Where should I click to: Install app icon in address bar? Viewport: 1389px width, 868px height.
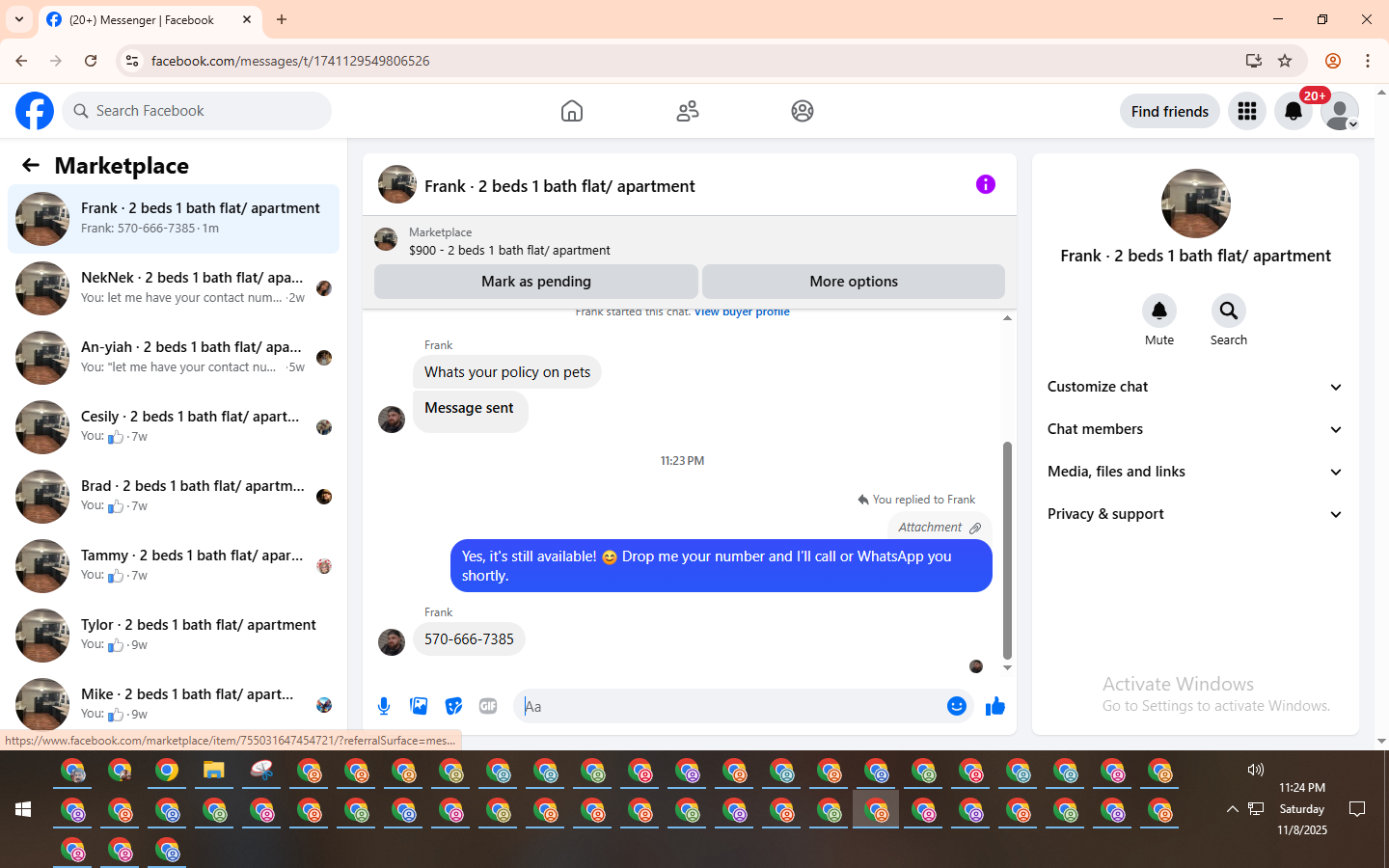[x=1254, y=61]
